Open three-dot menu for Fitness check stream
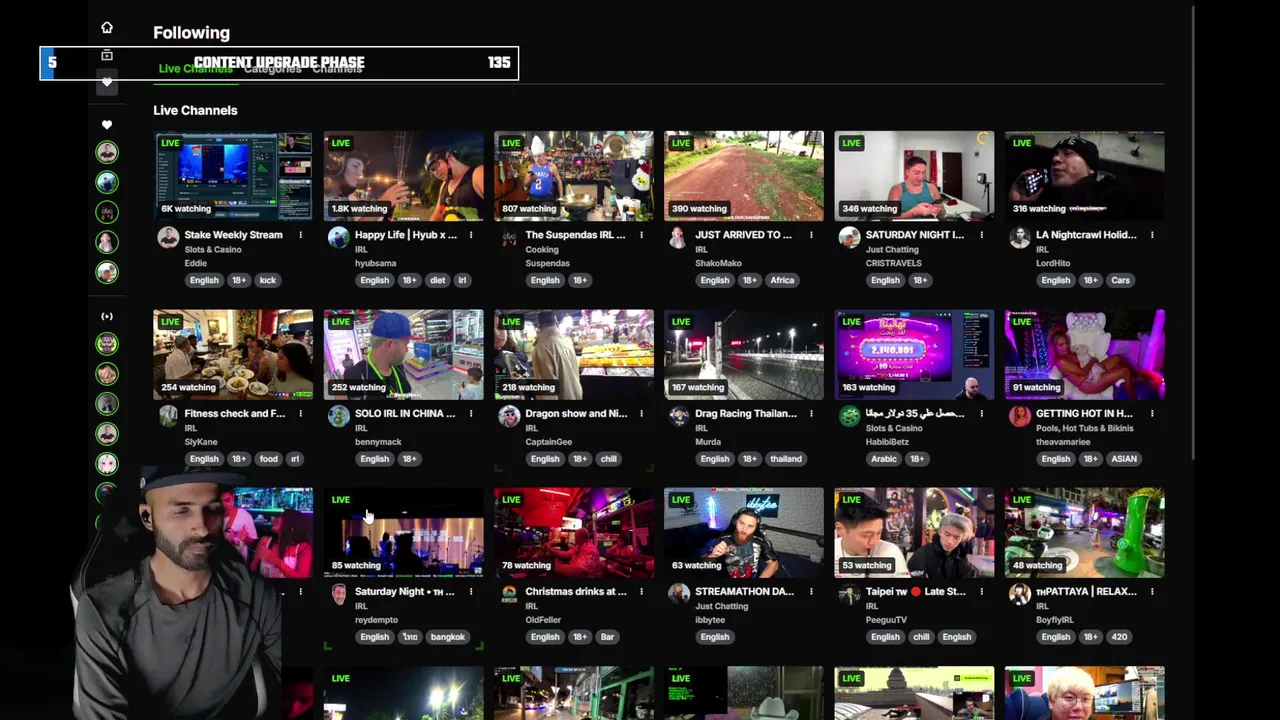The width and height of the screenshot is (1280, 720). click(300, 413)
